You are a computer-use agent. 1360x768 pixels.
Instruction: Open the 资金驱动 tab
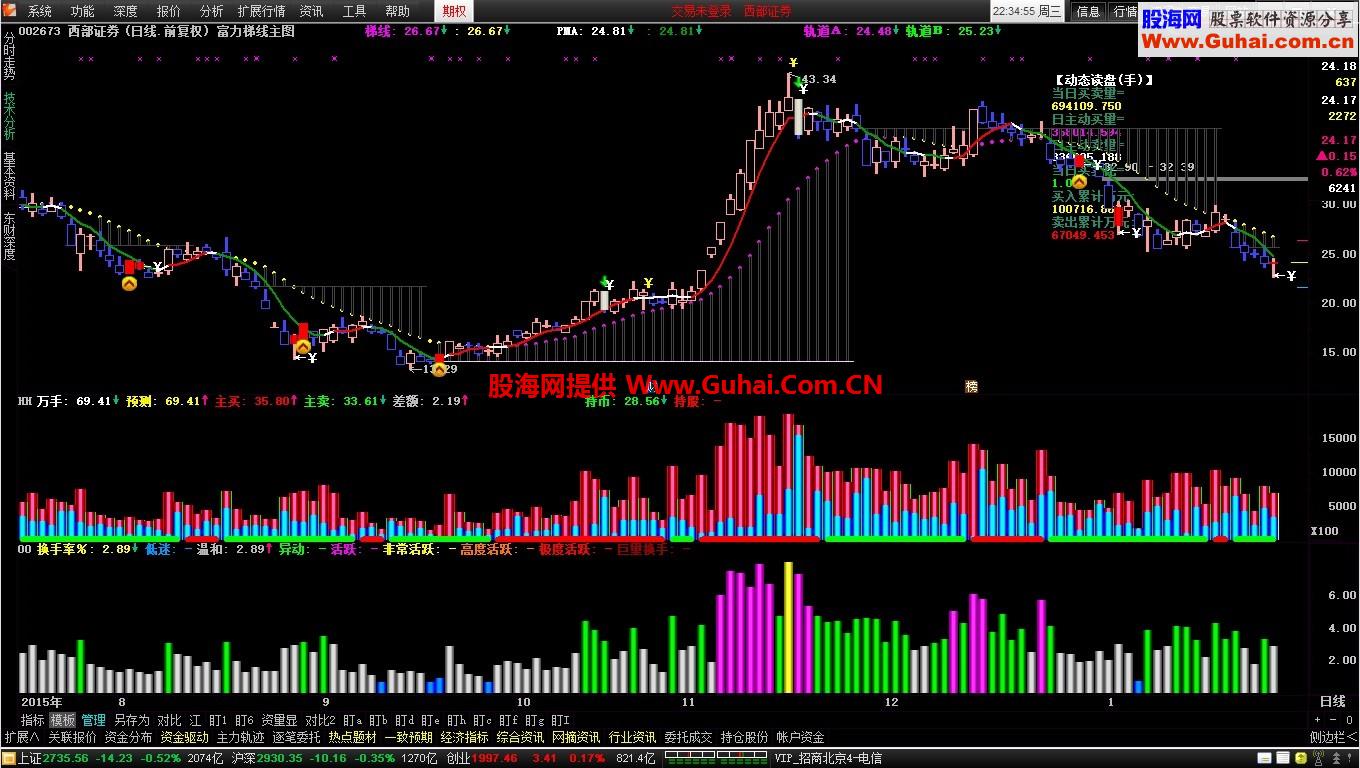(x=184, y=738)
